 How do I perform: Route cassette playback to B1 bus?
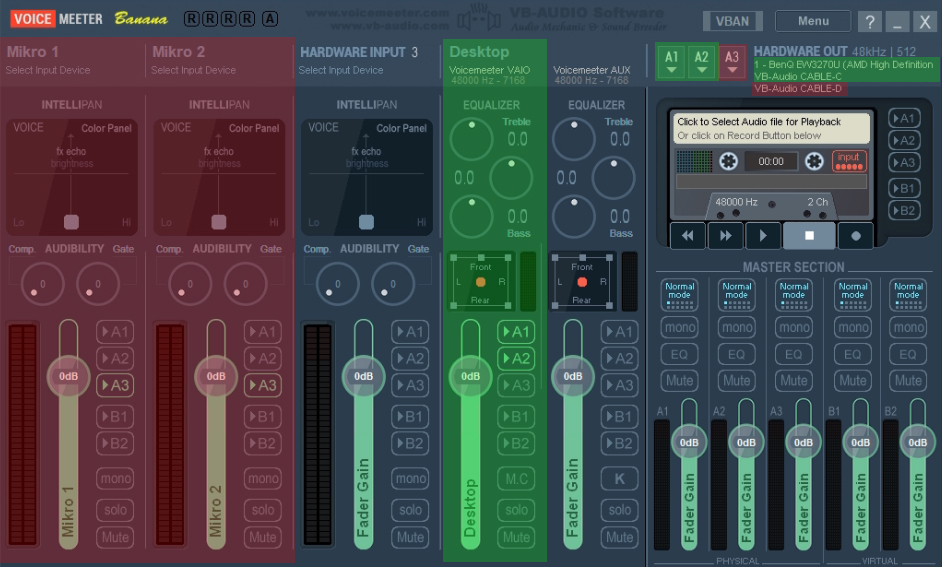pos(904,189)
